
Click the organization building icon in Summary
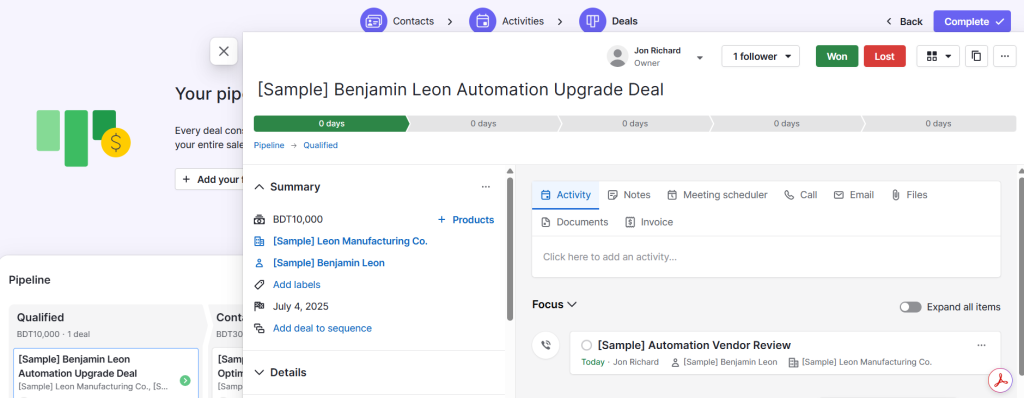coord(259,241)
